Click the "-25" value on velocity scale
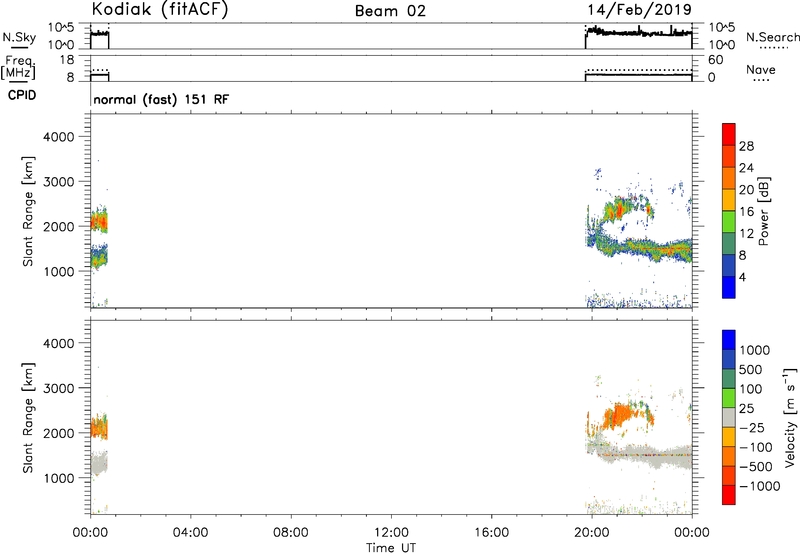This screenshot has width=800, height=554. 752,428
